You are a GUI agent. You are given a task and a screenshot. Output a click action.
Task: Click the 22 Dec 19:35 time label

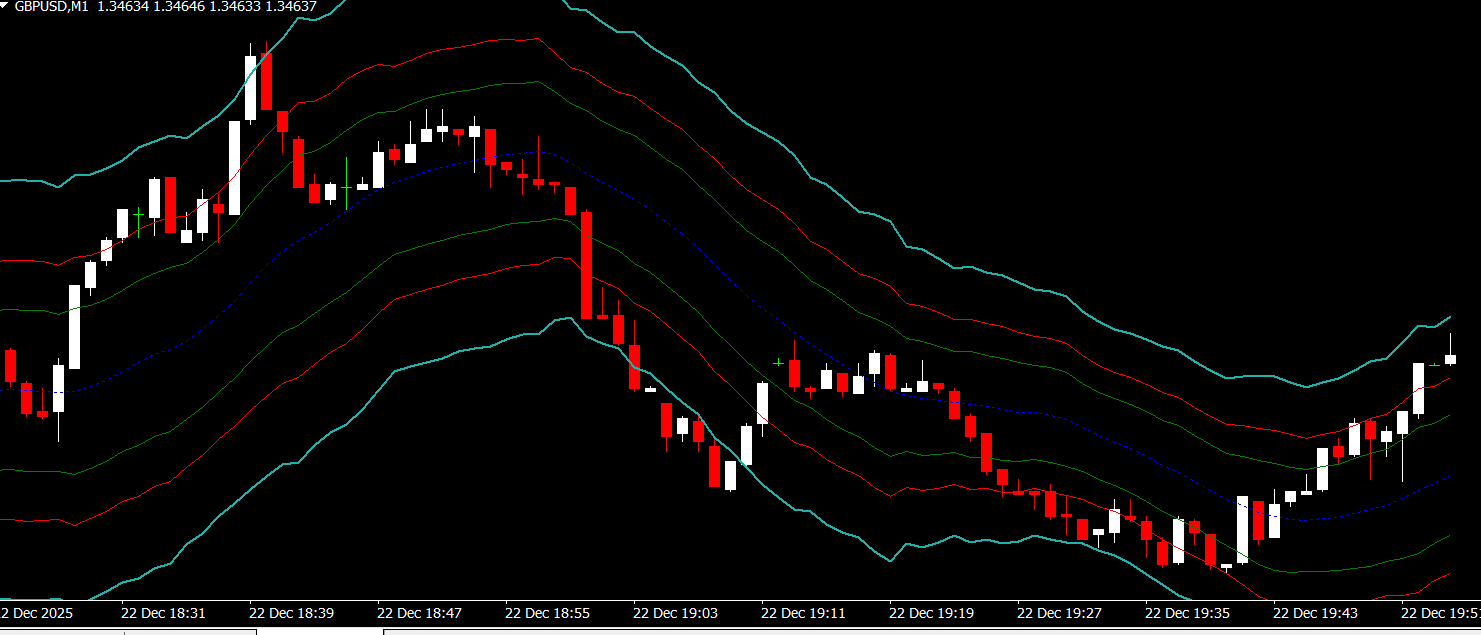tap(1187, 612)
